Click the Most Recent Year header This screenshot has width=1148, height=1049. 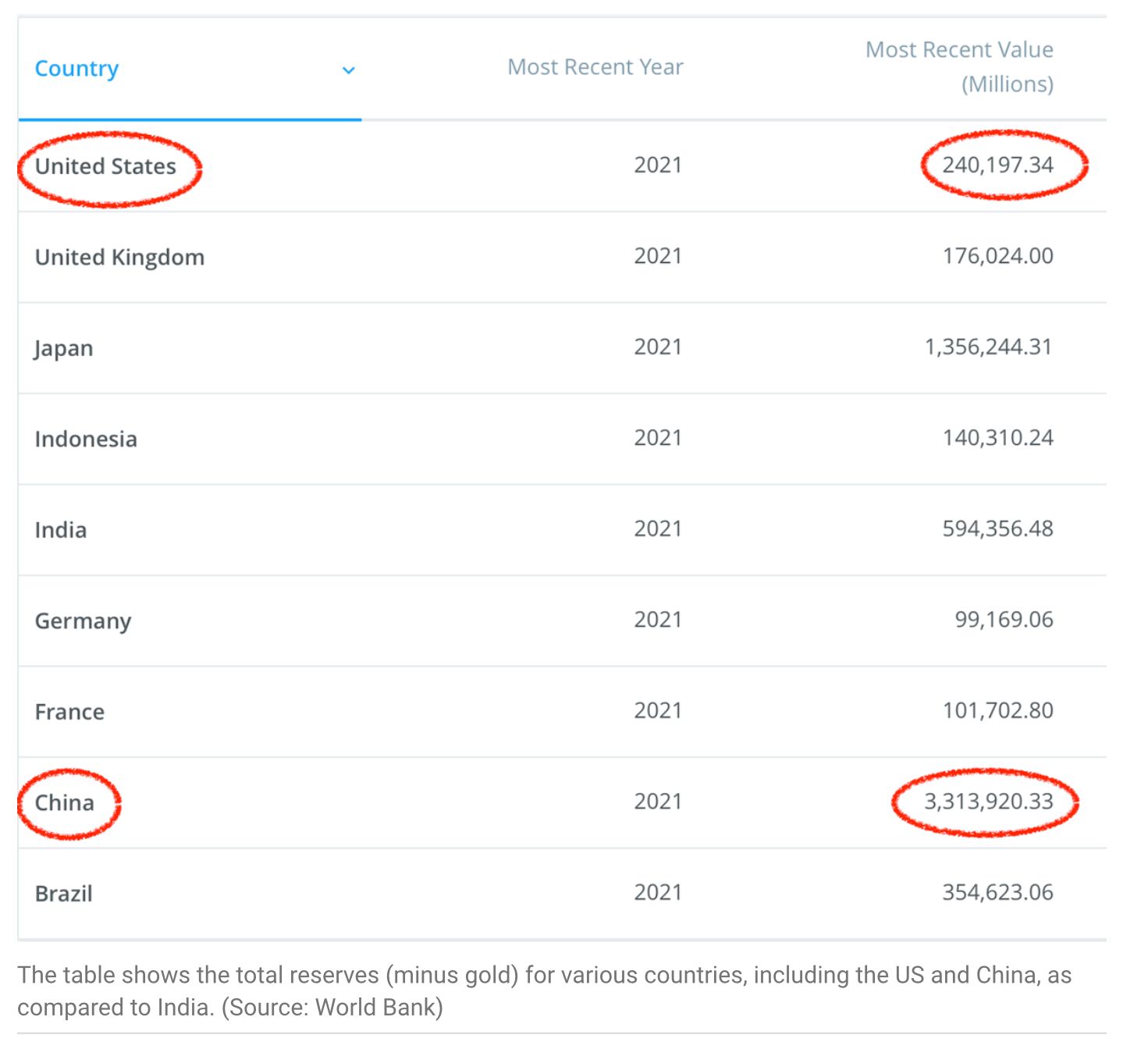click(595, 67)
